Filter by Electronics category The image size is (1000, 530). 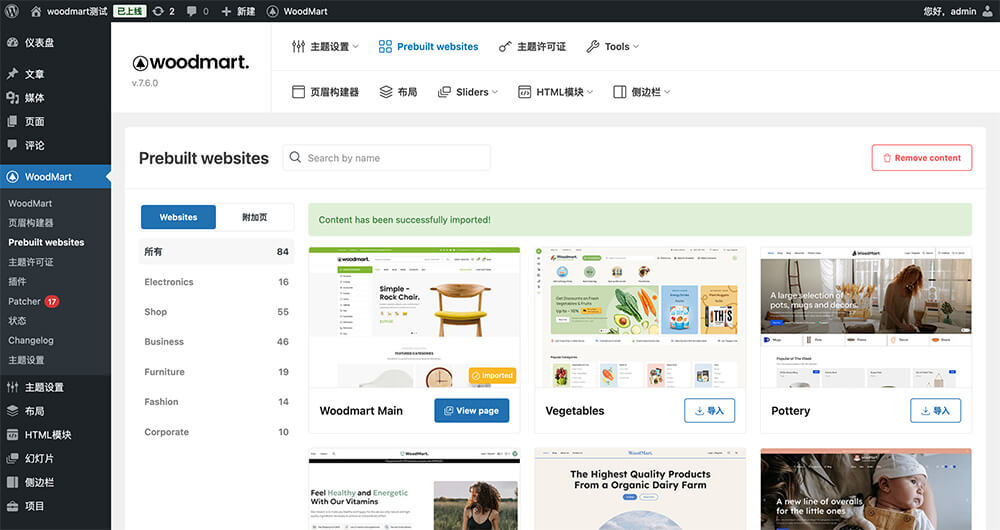point(216,282)
